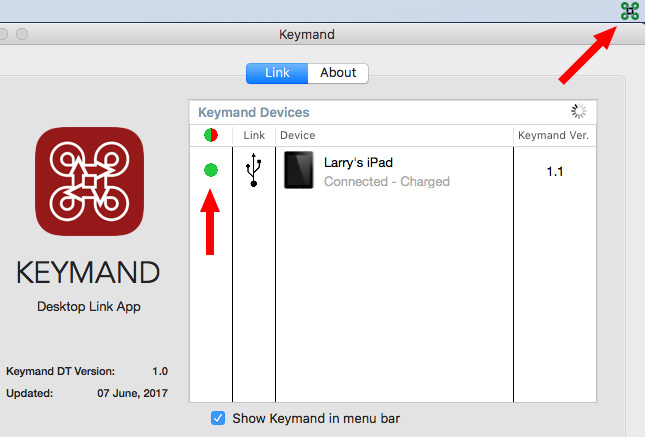Image resolution: width=645 pixels, height=437 pixels.
Task: Select the Larry's iPad device row
Action: pos(393,170)
